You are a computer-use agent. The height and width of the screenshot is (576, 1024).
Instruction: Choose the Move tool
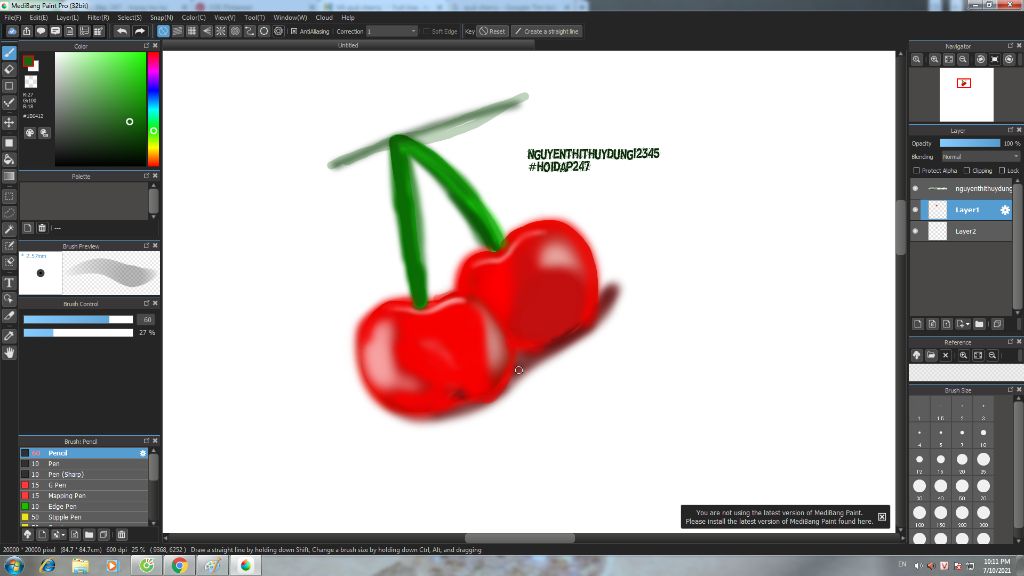[x=9, y=122]
